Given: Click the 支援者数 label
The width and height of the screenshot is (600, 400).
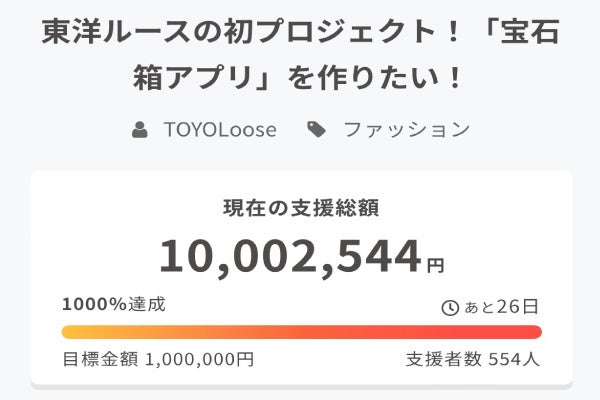Looking at the screenshot, I should 444,359.
